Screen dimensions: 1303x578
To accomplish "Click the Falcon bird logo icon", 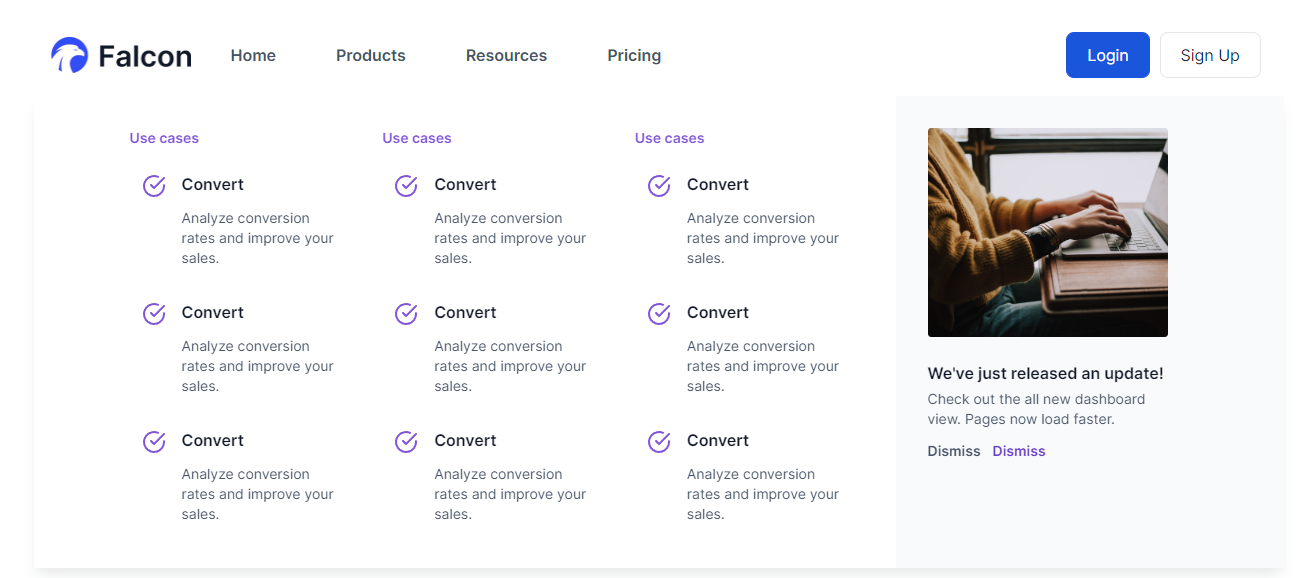I will 70,56.
